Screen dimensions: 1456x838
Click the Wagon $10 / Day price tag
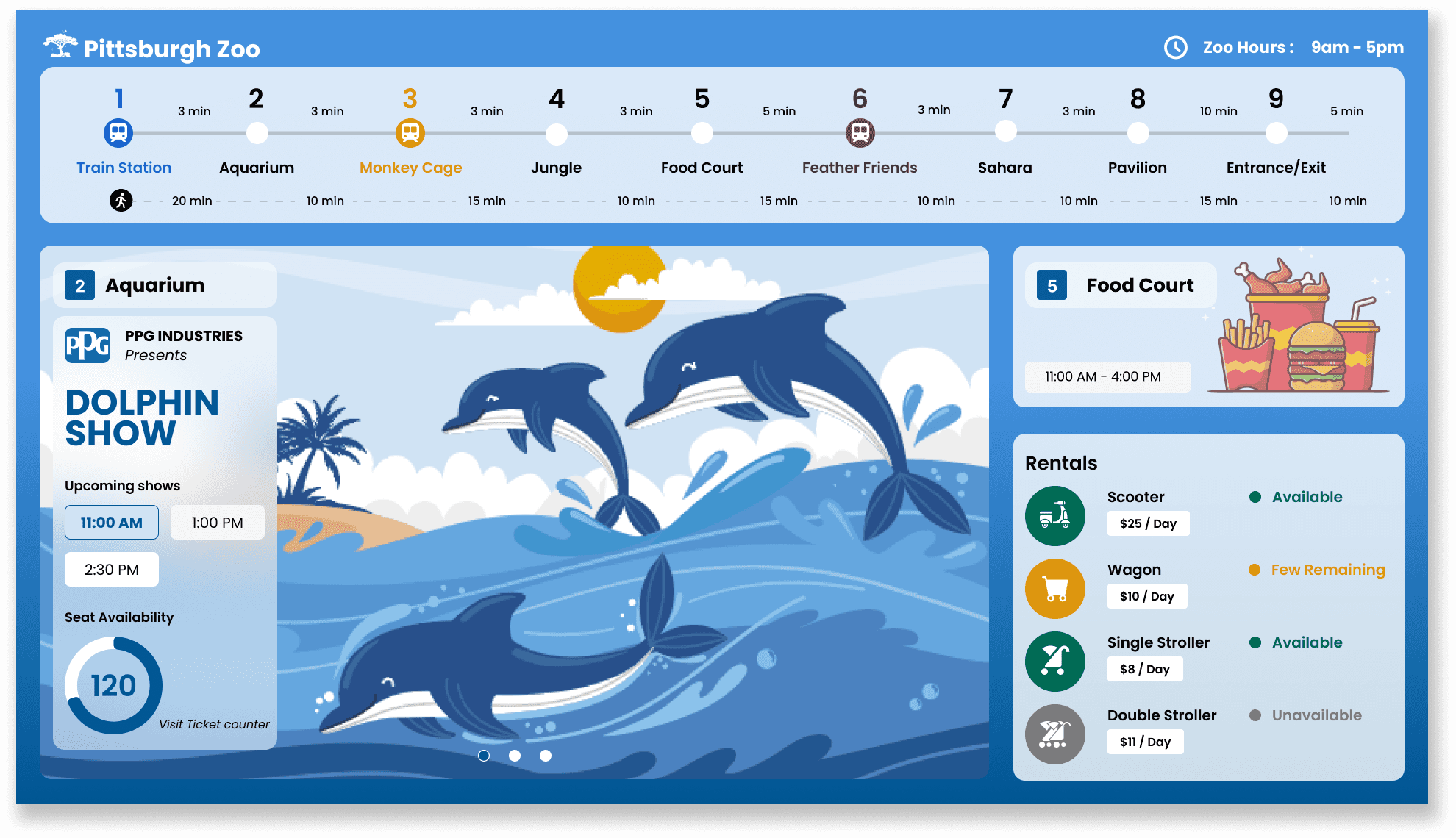1147,596
